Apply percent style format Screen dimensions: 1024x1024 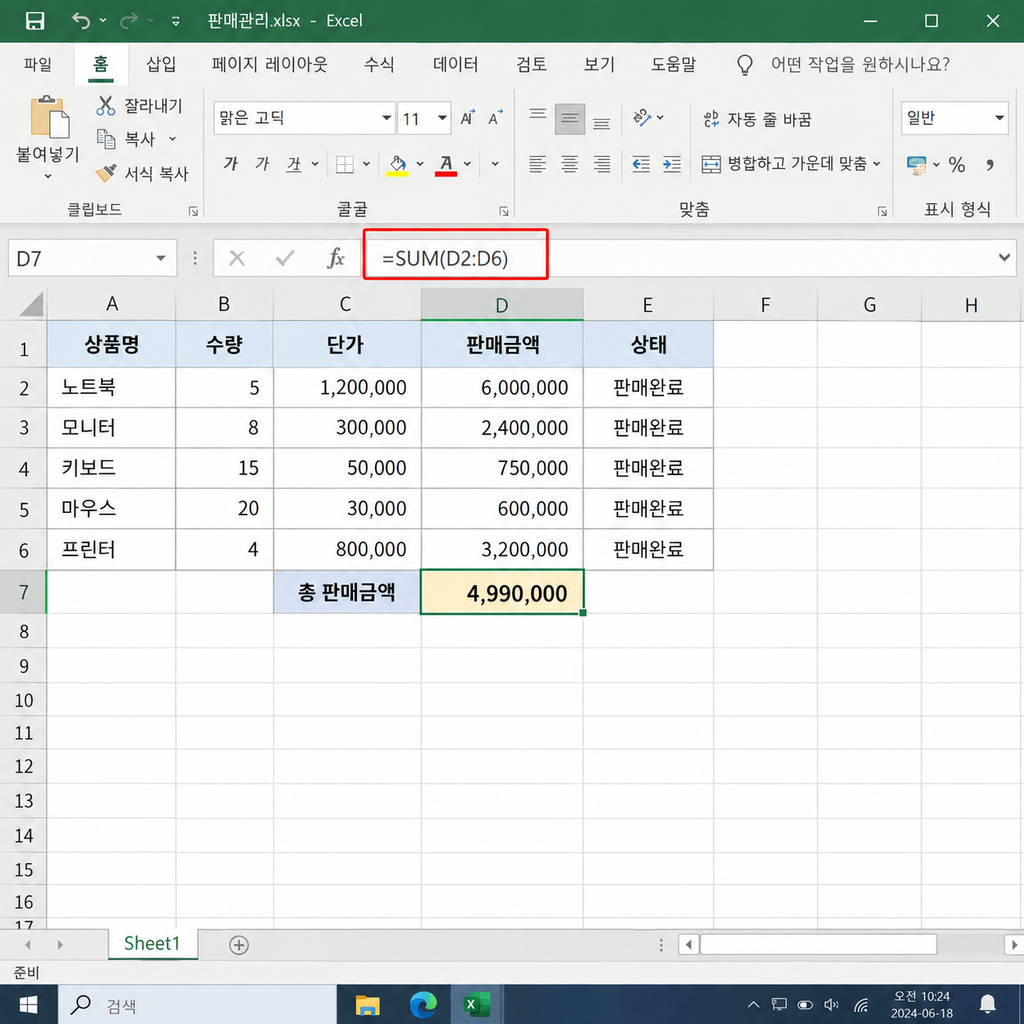(x=957, y=165)
